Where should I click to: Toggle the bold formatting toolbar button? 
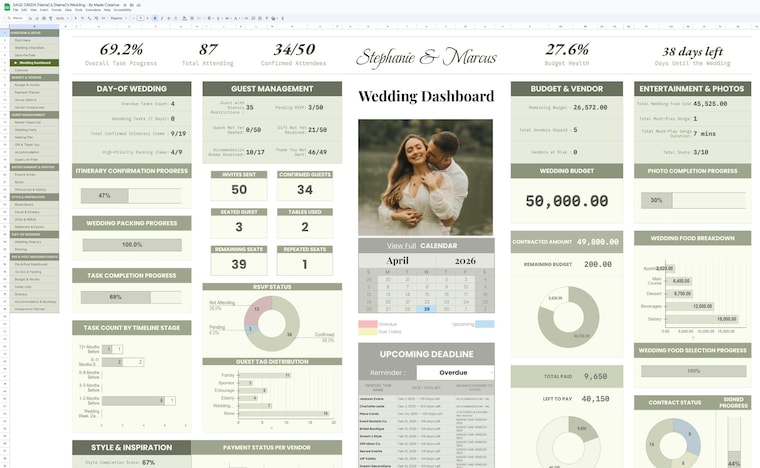tap(155, 18)
